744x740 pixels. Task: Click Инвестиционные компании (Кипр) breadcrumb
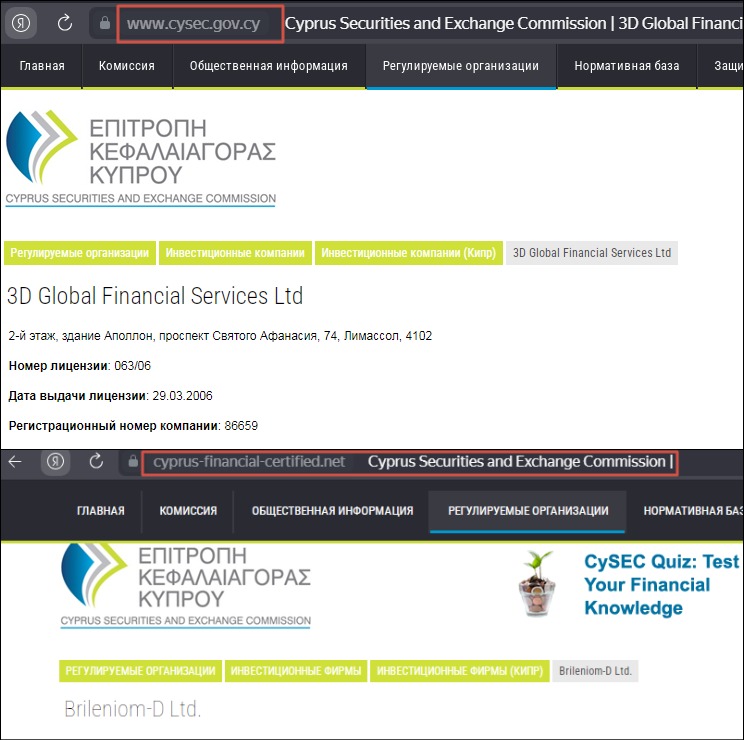click(409, 253)
